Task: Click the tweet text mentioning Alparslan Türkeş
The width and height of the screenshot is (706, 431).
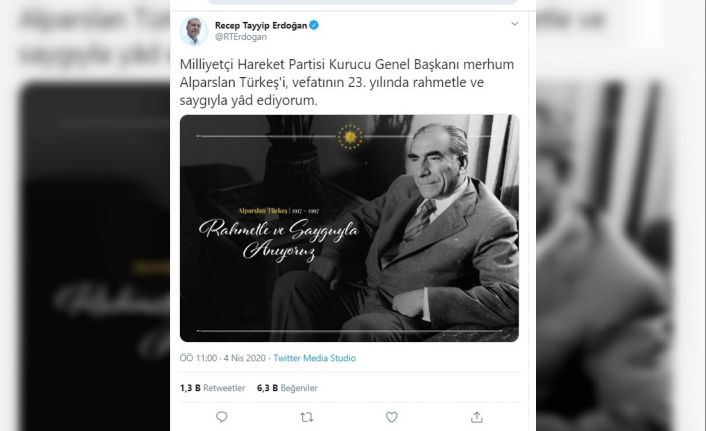Action: [347, 82]
